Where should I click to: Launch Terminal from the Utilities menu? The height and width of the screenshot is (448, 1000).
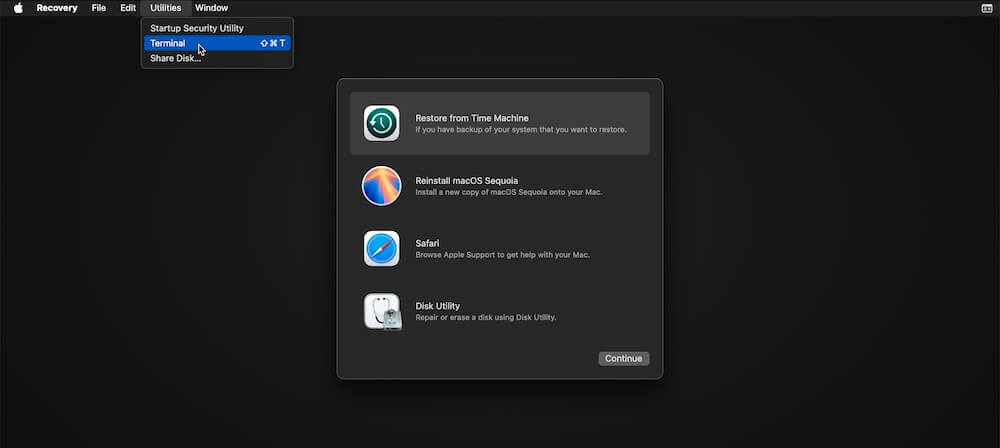217,43
